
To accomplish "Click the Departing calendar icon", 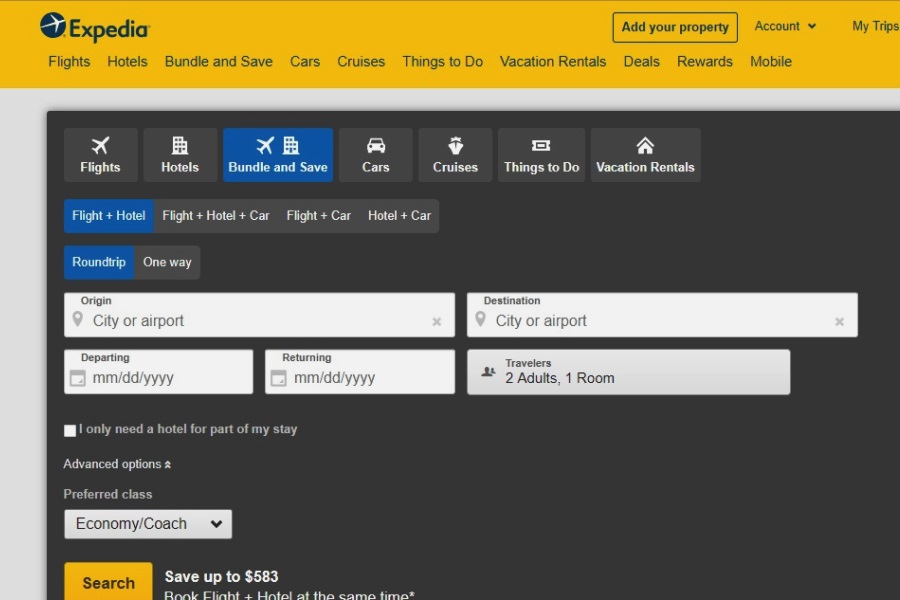I will pyautogui.click(x=77, y=378).
